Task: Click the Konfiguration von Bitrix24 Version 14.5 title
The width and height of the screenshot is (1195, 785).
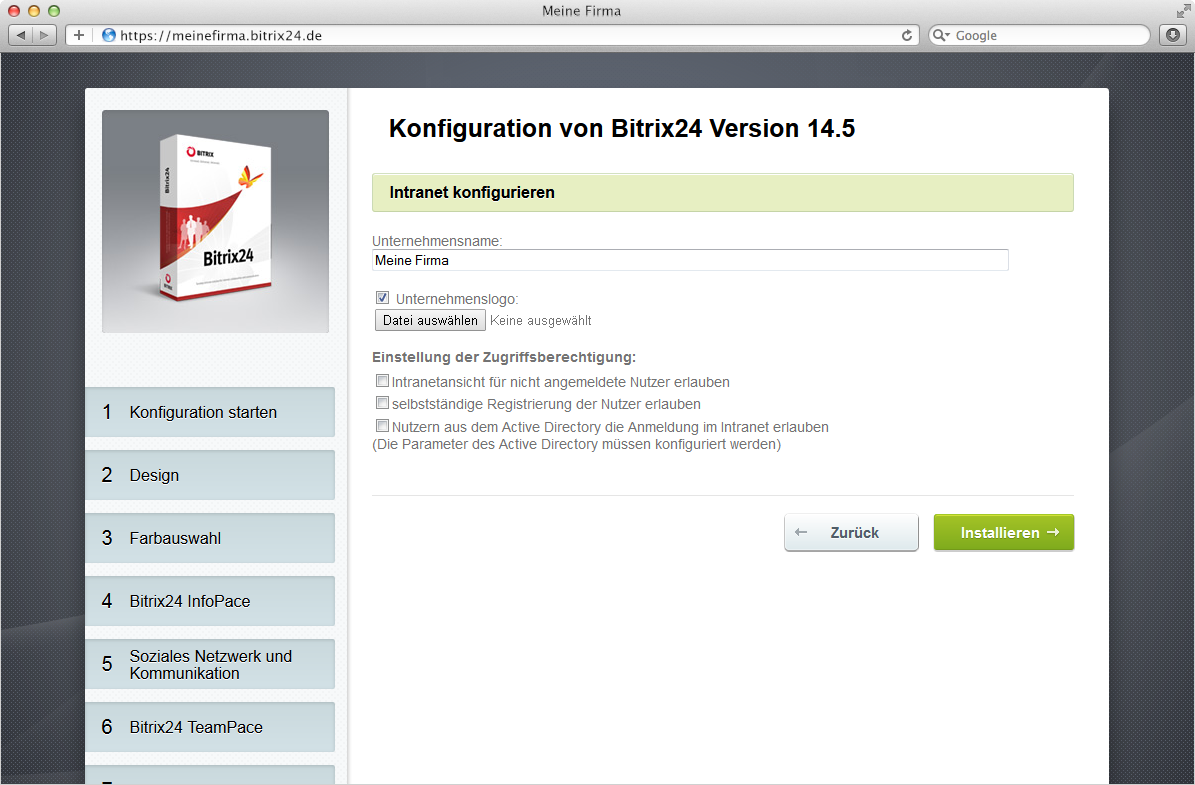Action: coord(622,128)
